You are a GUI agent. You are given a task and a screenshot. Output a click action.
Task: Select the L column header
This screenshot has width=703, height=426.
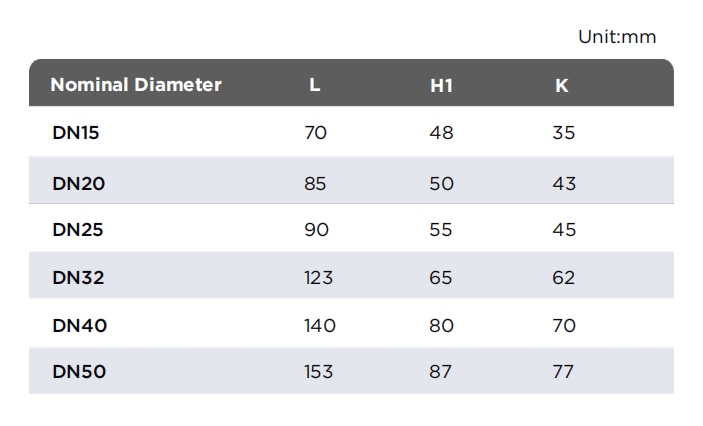tap(315, 85)
